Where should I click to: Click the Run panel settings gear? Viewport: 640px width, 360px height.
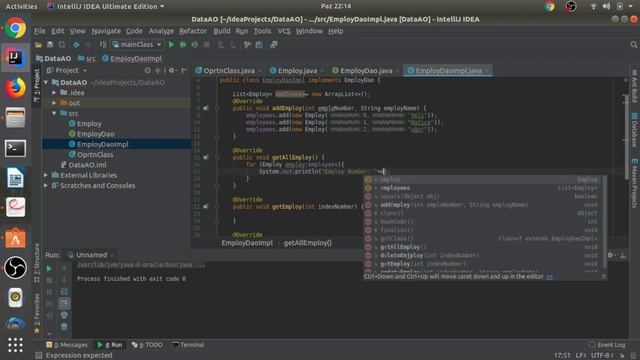pos(610,255)
